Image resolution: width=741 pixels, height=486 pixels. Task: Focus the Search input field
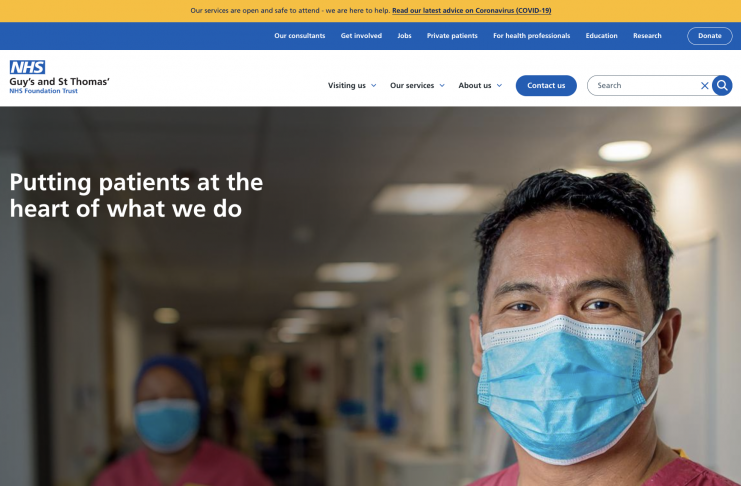pos(644,86)
